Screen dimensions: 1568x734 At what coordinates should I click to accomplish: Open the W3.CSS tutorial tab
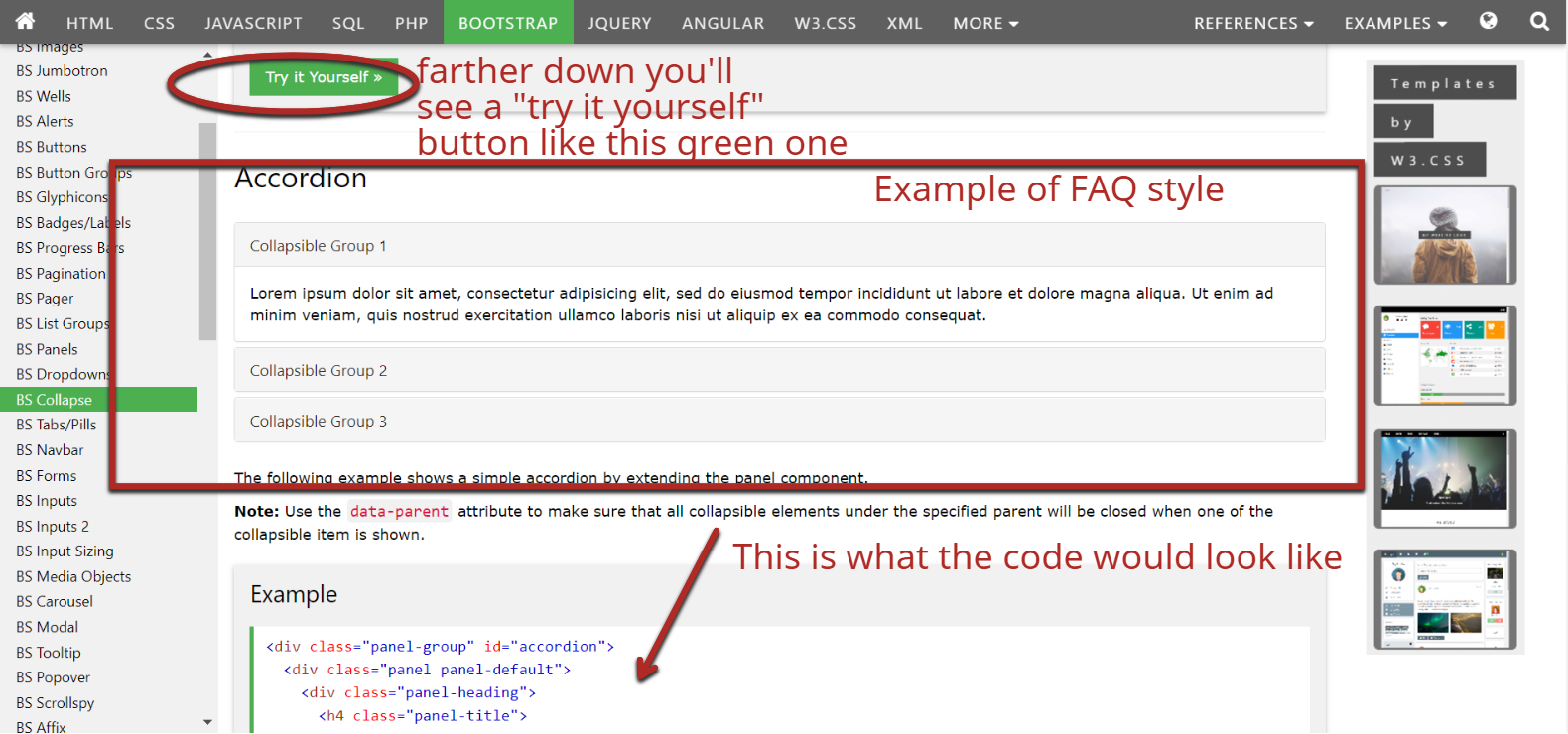pos(826,23)
